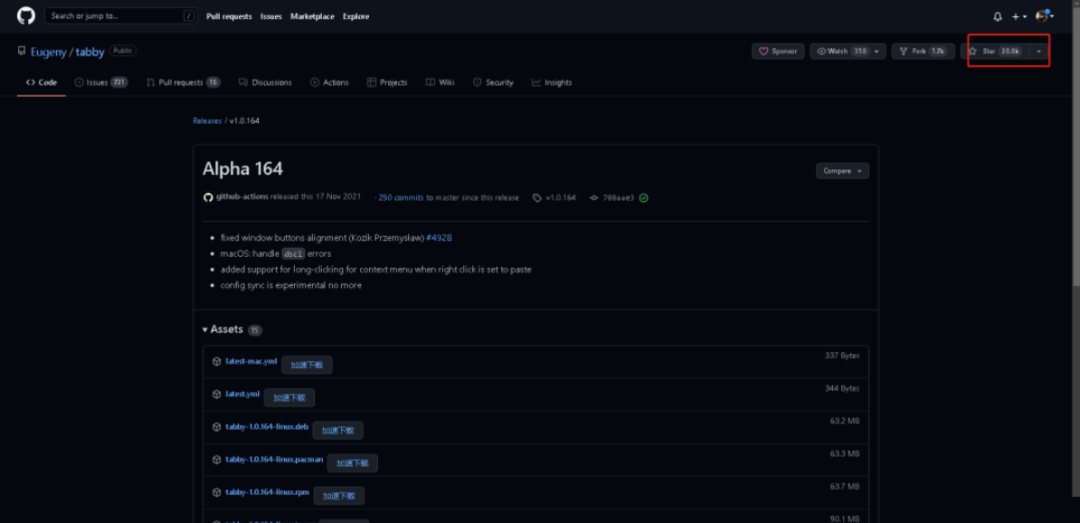1080x523 pixels.
Task: Open the dropdown arrow next to Star
Action: [x=1039, y=51]
